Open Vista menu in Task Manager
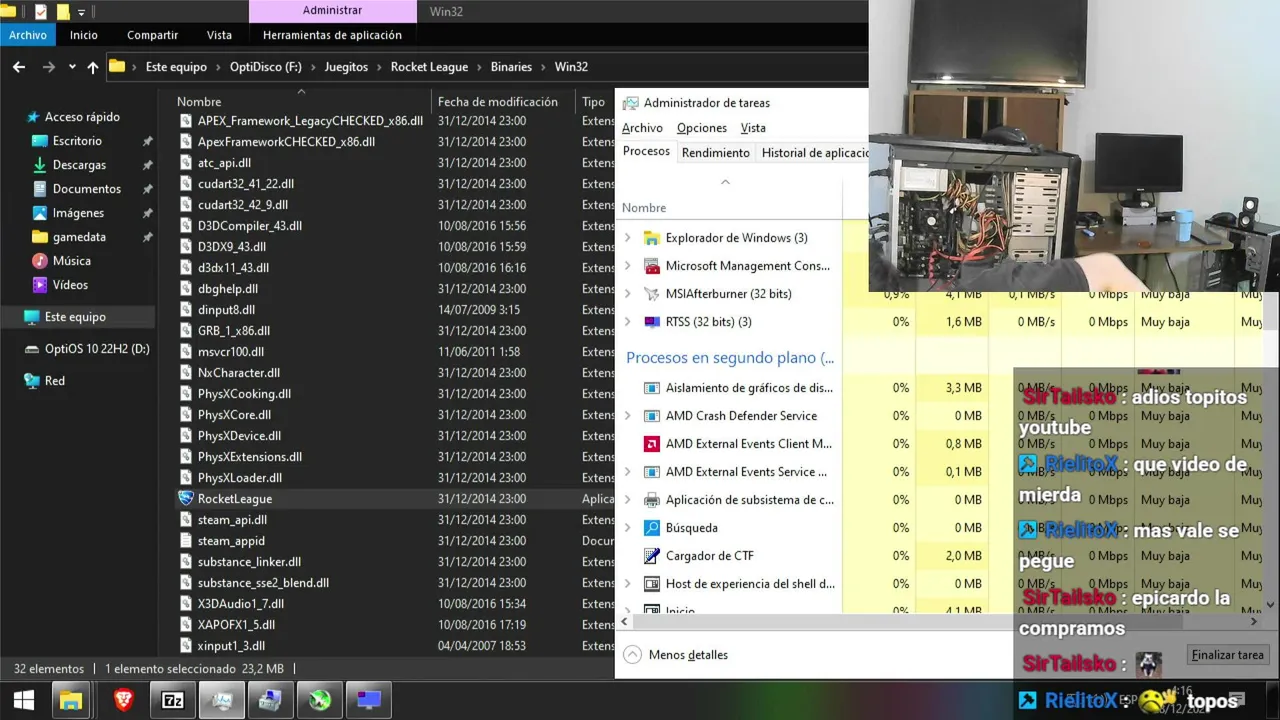 (x=753, y=128)
